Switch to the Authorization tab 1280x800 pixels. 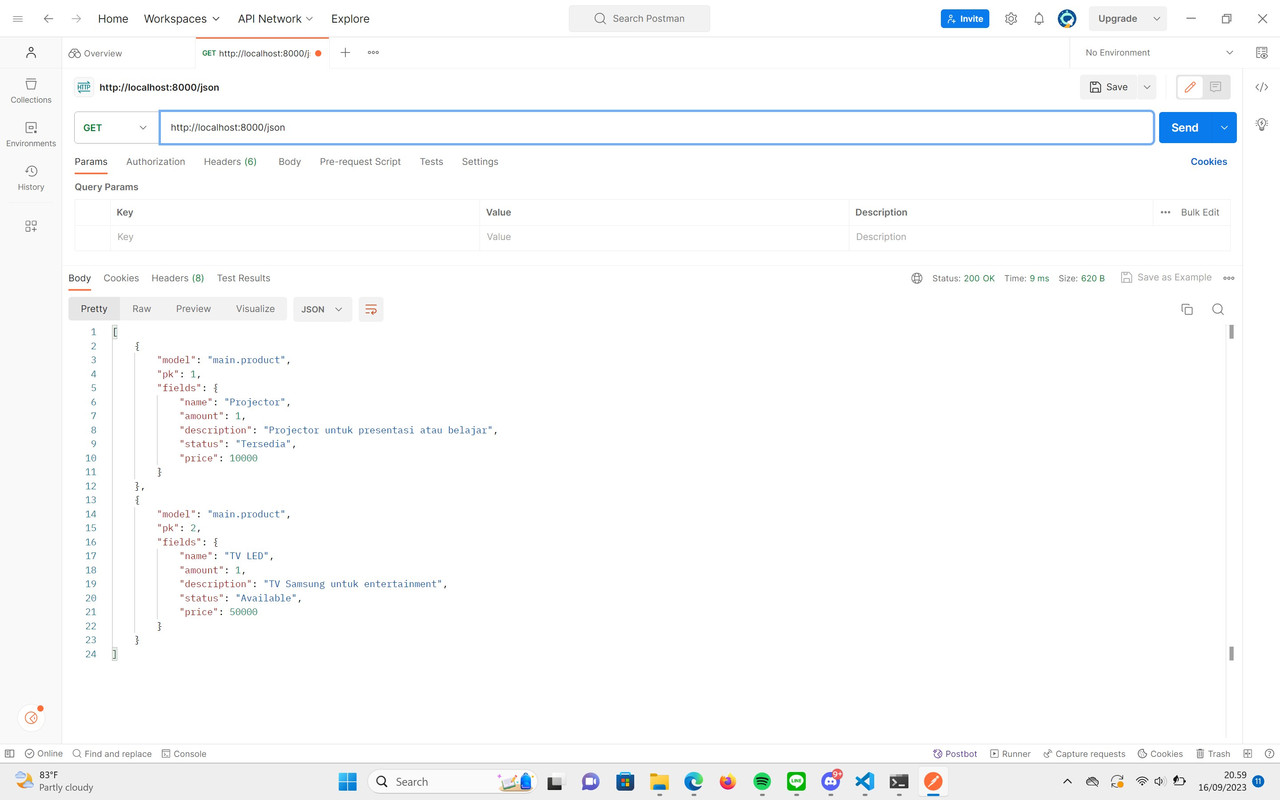tap(155, 162)
